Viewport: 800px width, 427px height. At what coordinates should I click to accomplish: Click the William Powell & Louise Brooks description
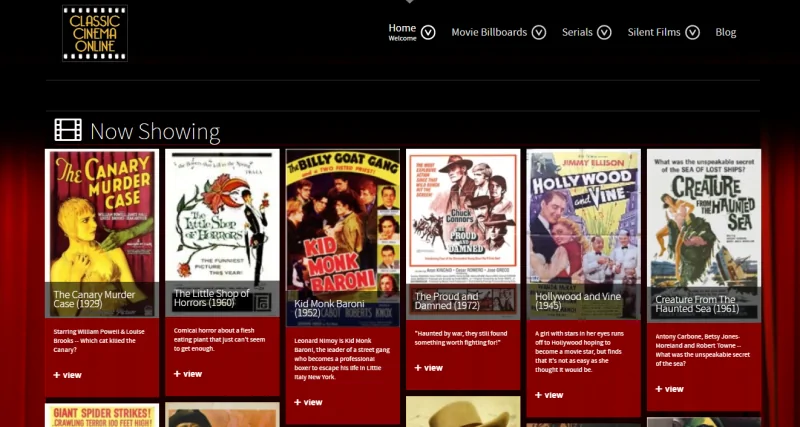(99, 341)
